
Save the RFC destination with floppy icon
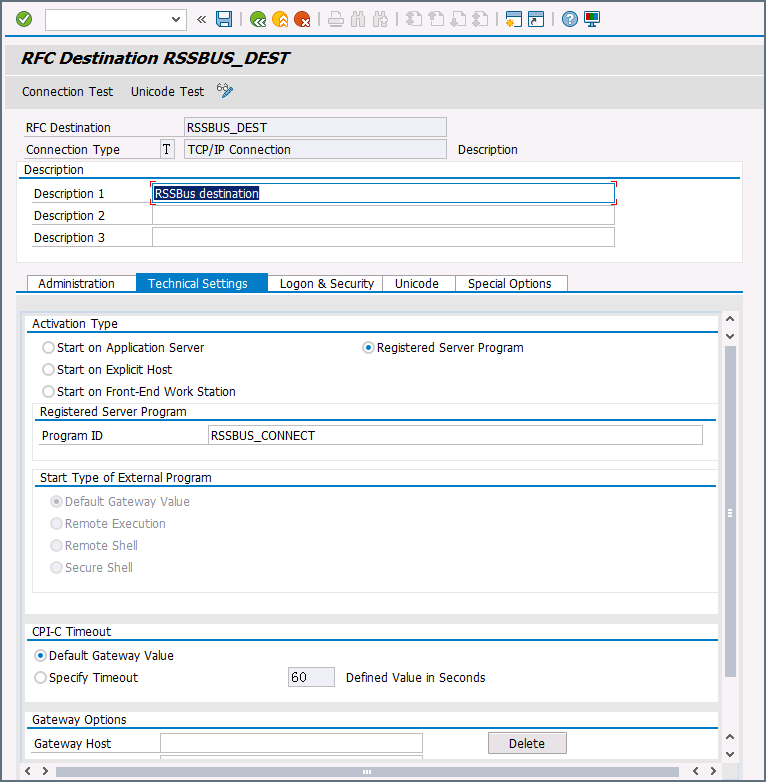224,19
